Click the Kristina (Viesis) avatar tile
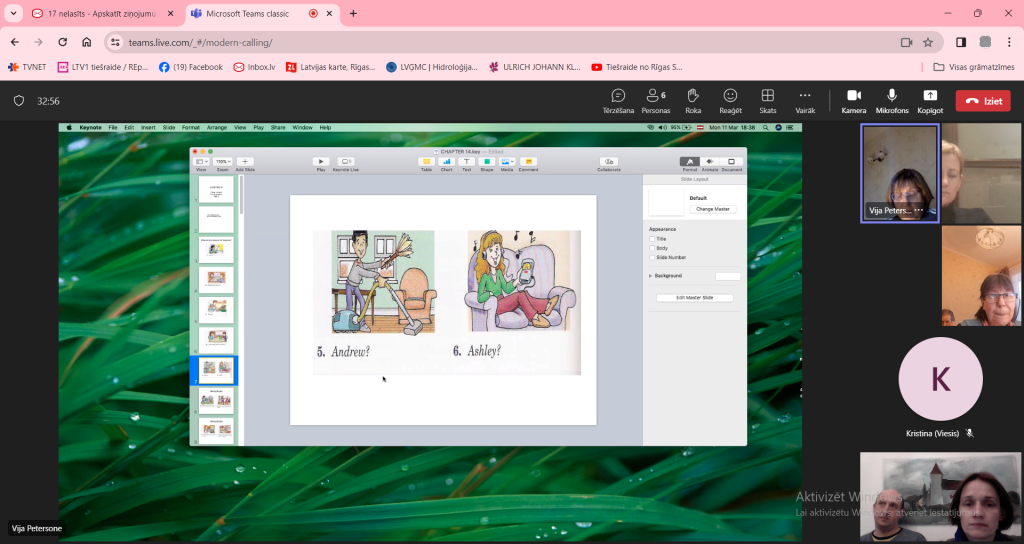The width and height of the screenshot is (1024, 544). (x=940, y=379)
